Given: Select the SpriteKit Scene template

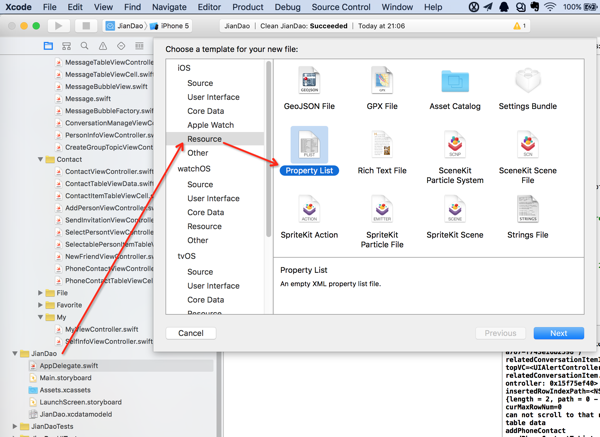Looking at the screenshot, I should 455,217.
